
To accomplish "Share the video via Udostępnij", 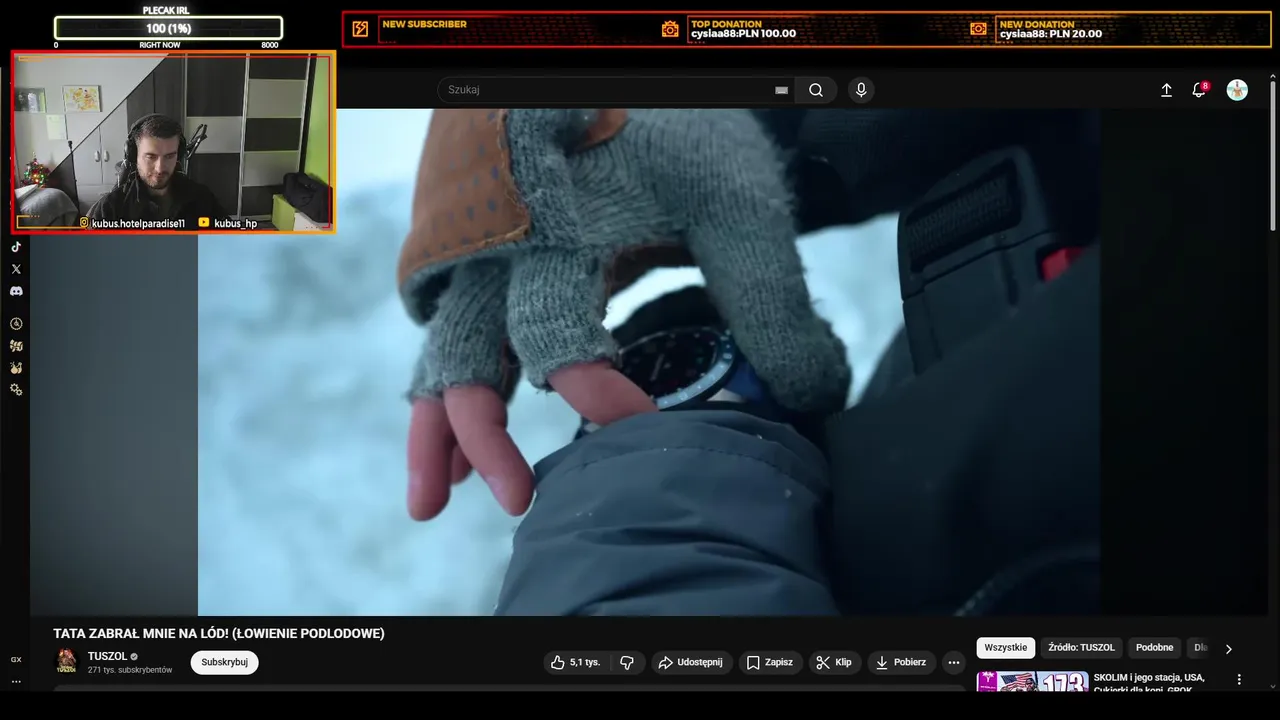I will click(x=690, y=662).
